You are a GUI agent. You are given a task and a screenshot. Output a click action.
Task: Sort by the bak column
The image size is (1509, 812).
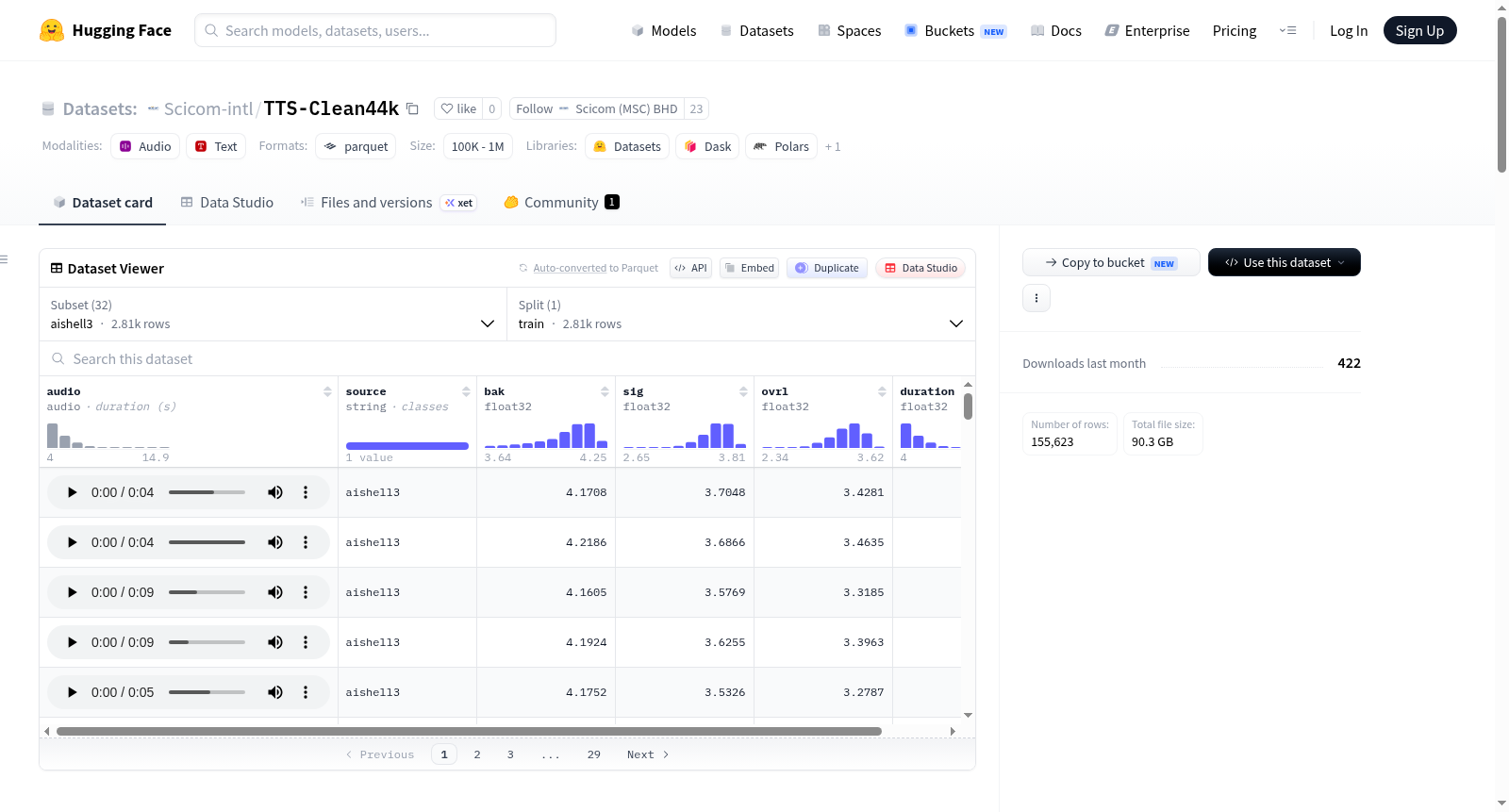605,391
